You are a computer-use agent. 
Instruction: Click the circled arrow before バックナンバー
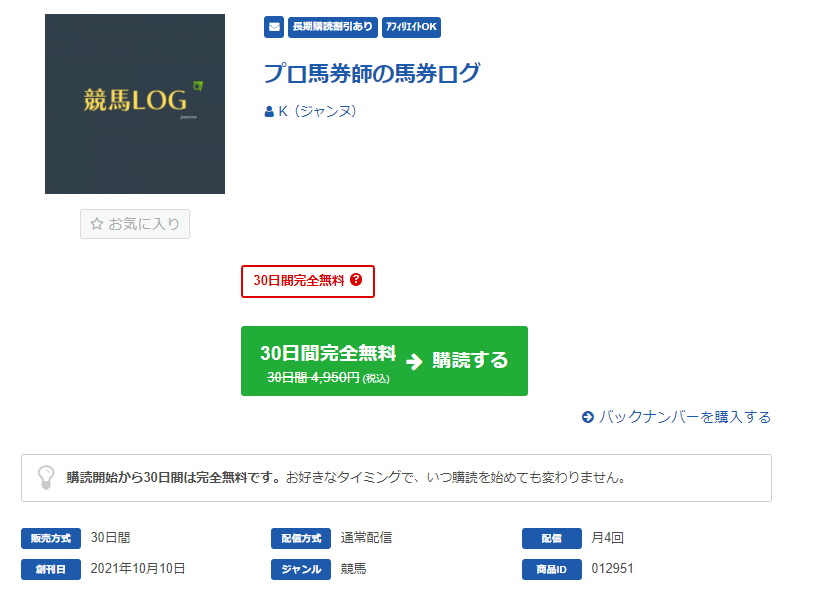click(x=588, y=417)
